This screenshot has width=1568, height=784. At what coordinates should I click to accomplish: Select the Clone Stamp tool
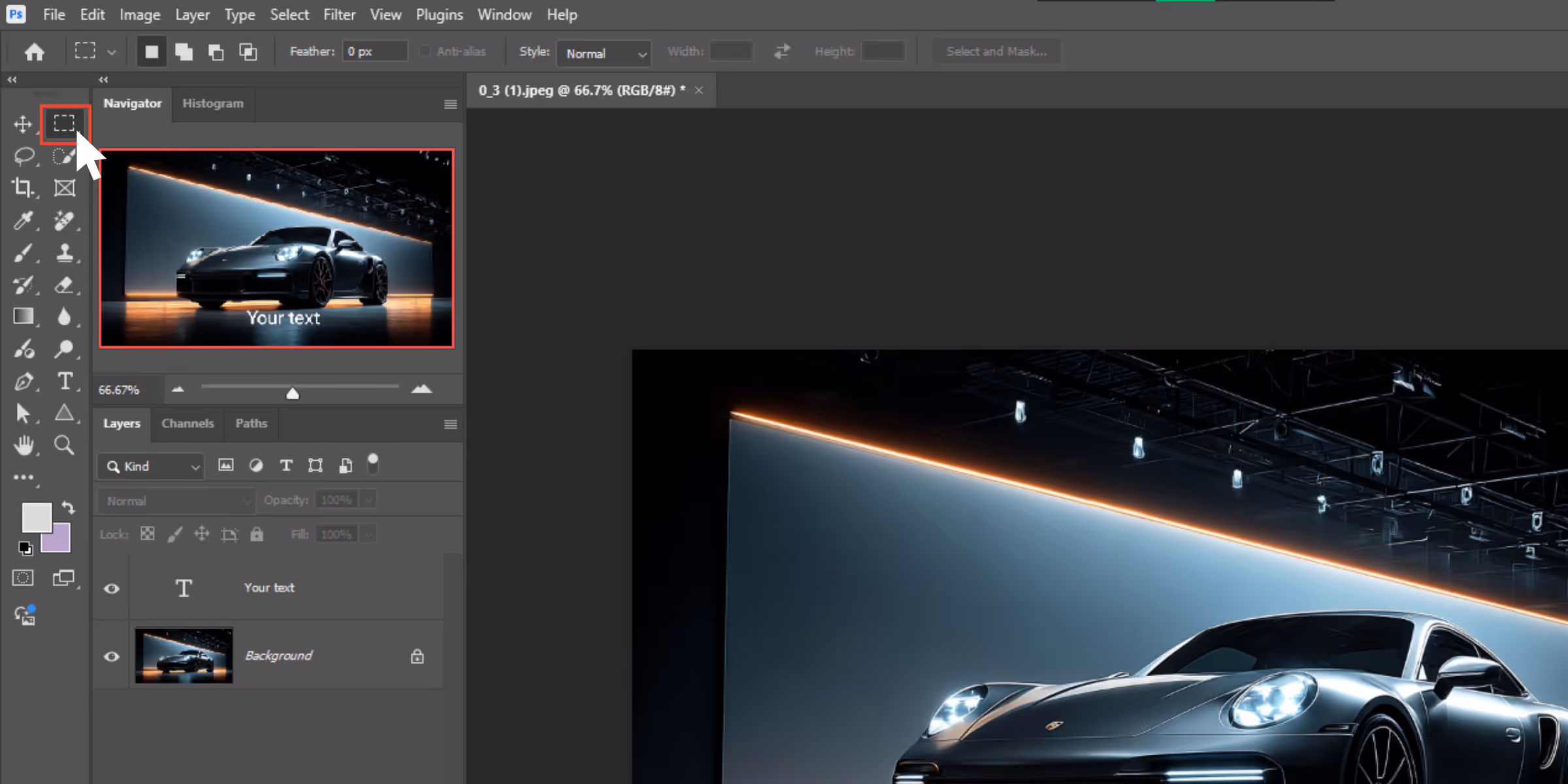click(64, 253)
